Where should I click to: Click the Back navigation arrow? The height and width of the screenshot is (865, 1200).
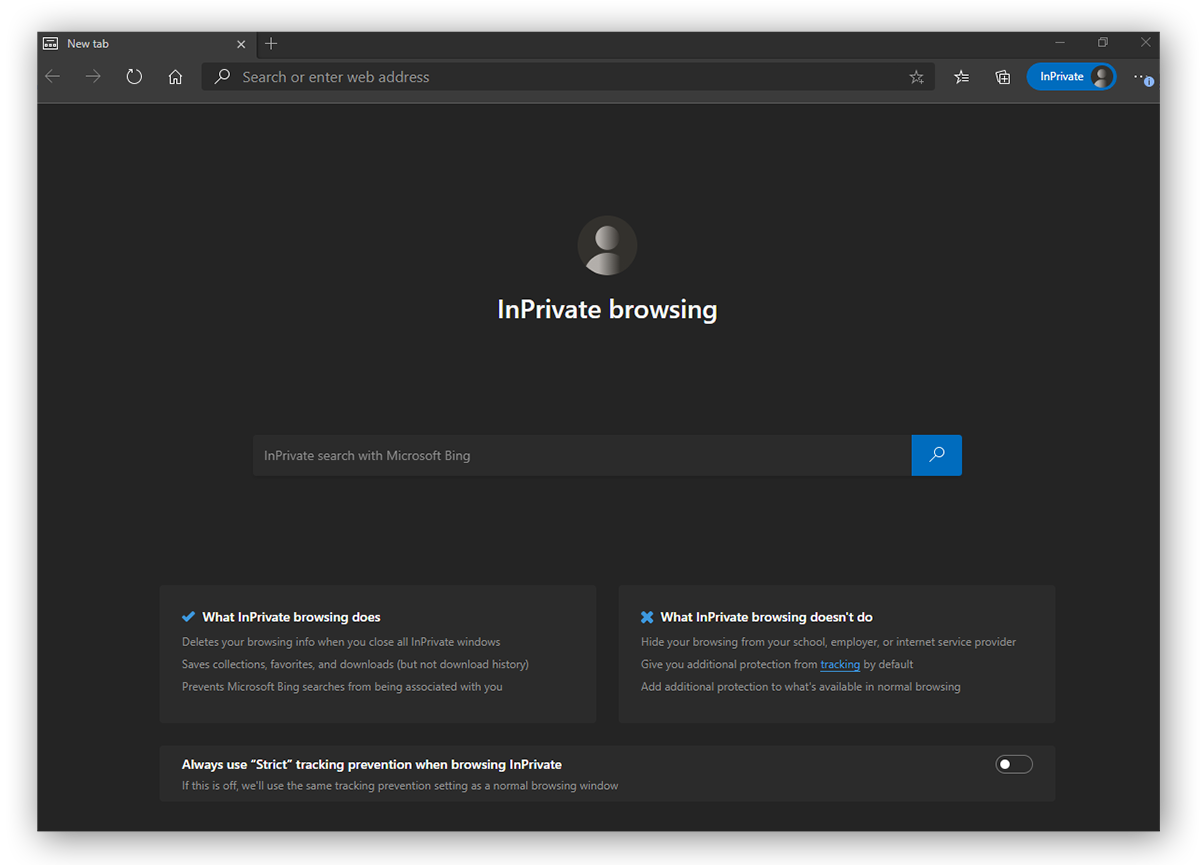coord(53,77)
